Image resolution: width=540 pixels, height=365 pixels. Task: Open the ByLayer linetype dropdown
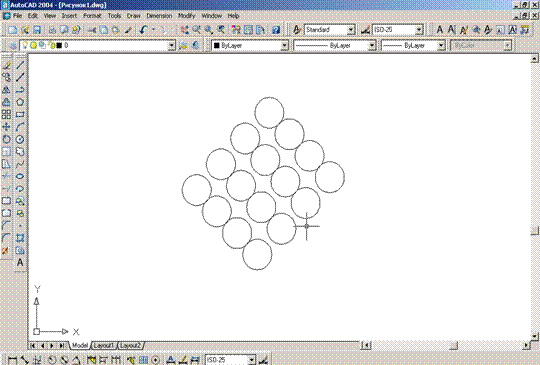[x=371, y=45]
